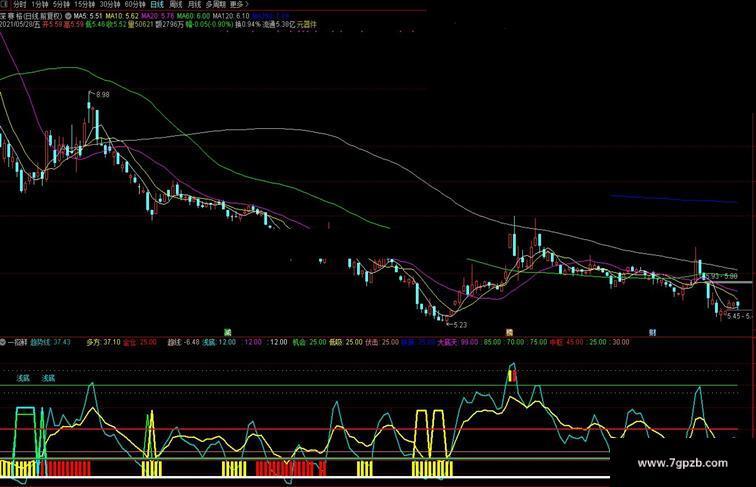
Task: Click the 揭 event marker on chart
Action: click(509, 332)
